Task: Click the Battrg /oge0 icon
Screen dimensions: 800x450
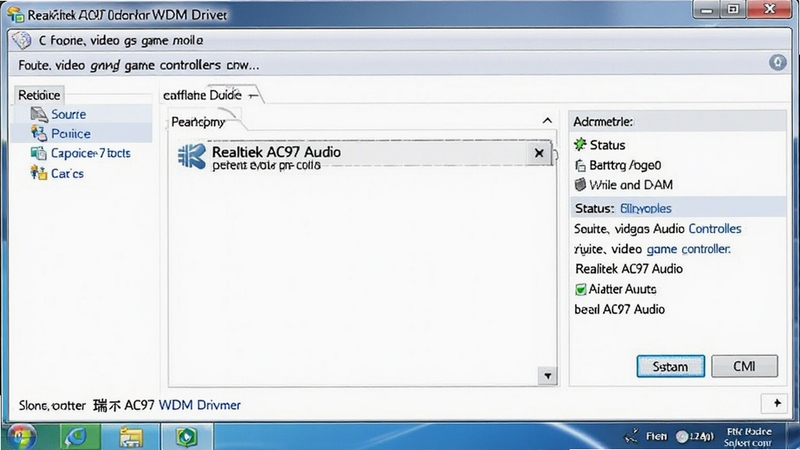Action: click(580, 165)
